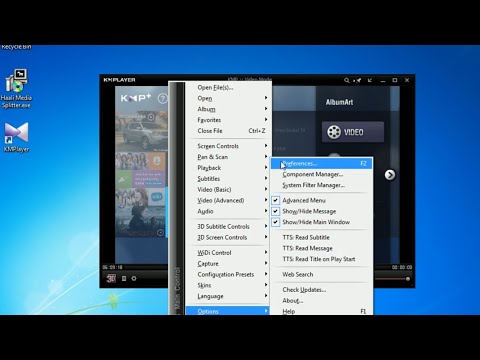Toggle the pin-on-top icon in title bar

pos(358,80)
